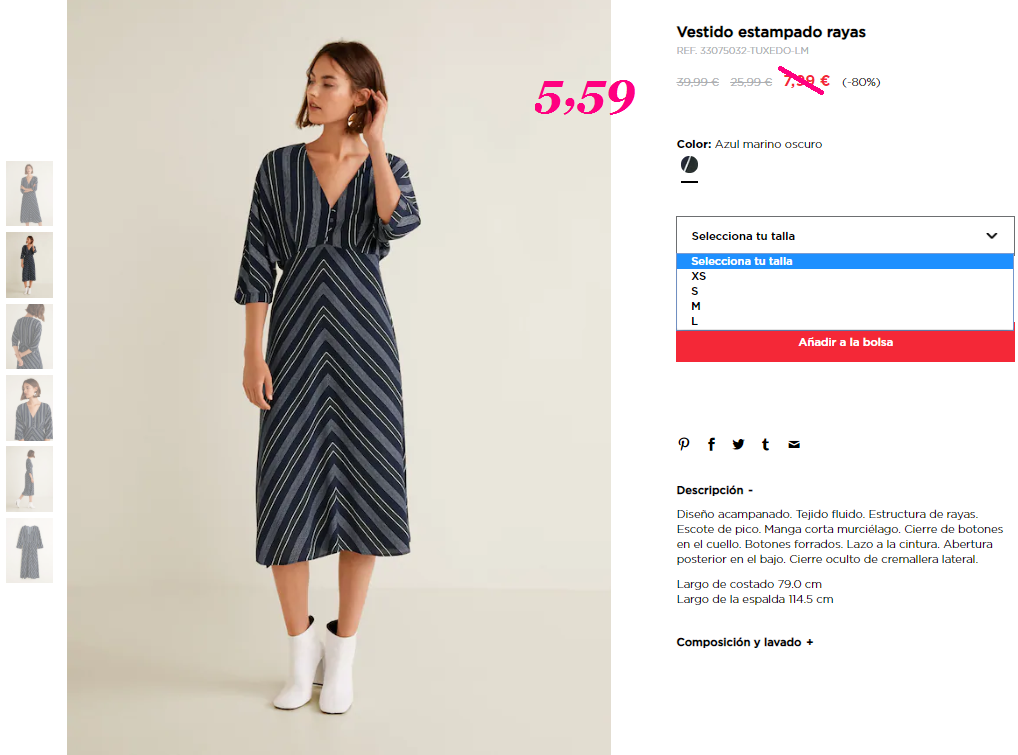Click the Twitter share icon
Screen dimensions: 1018x755
(738, 445)
